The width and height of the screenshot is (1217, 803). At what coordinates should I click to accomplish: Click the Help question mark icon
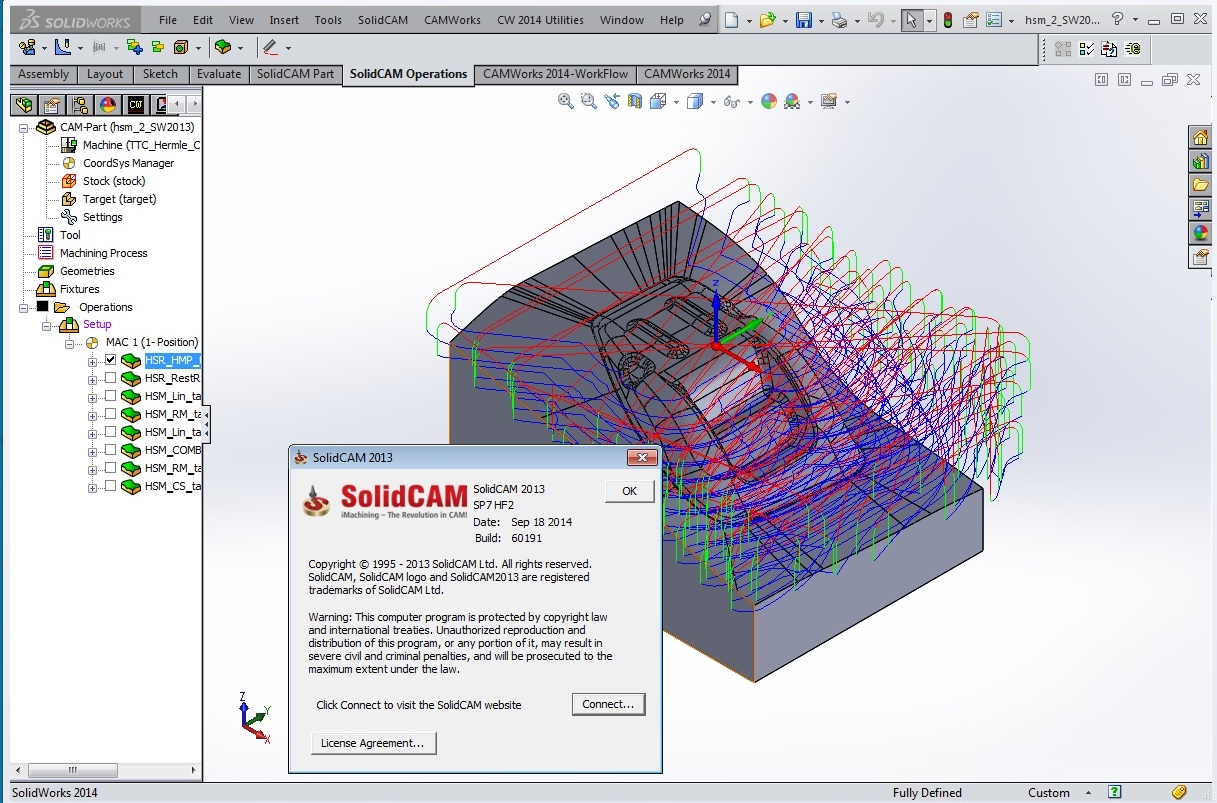pos(1117,19)
